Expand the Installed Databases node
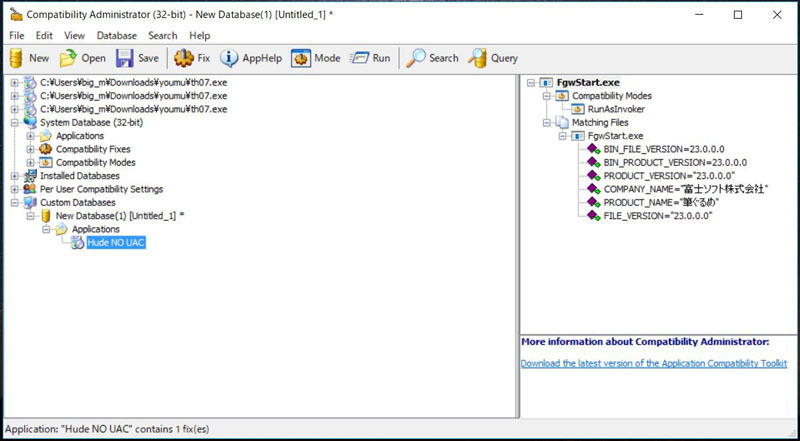 (14, 176)
